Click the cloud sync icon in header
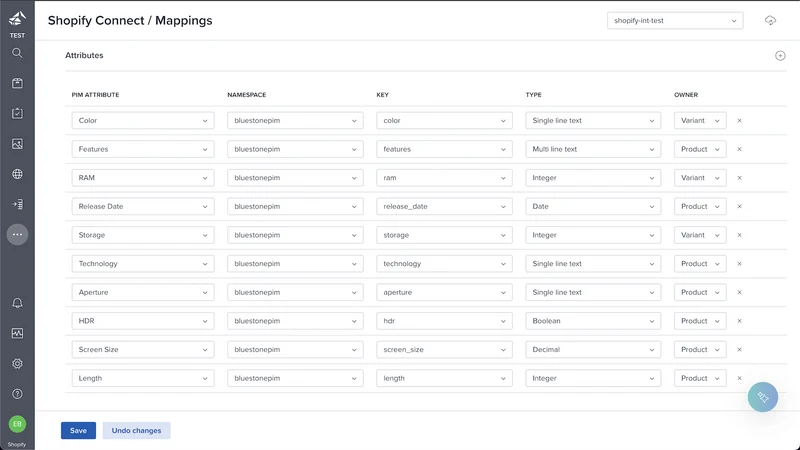 coord(770,20)
